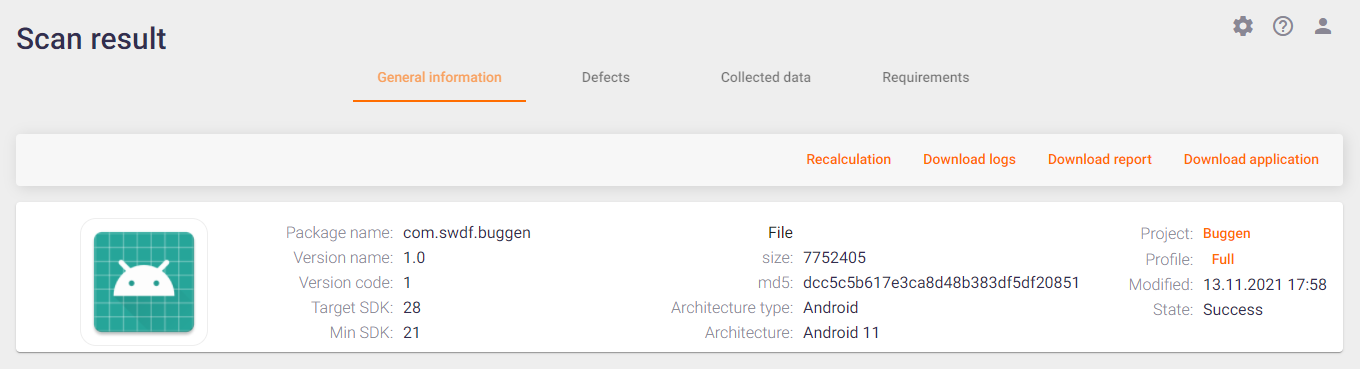1360x369 pixels.
Task: Open settings via the gear icon
Action: point(1243,26)
